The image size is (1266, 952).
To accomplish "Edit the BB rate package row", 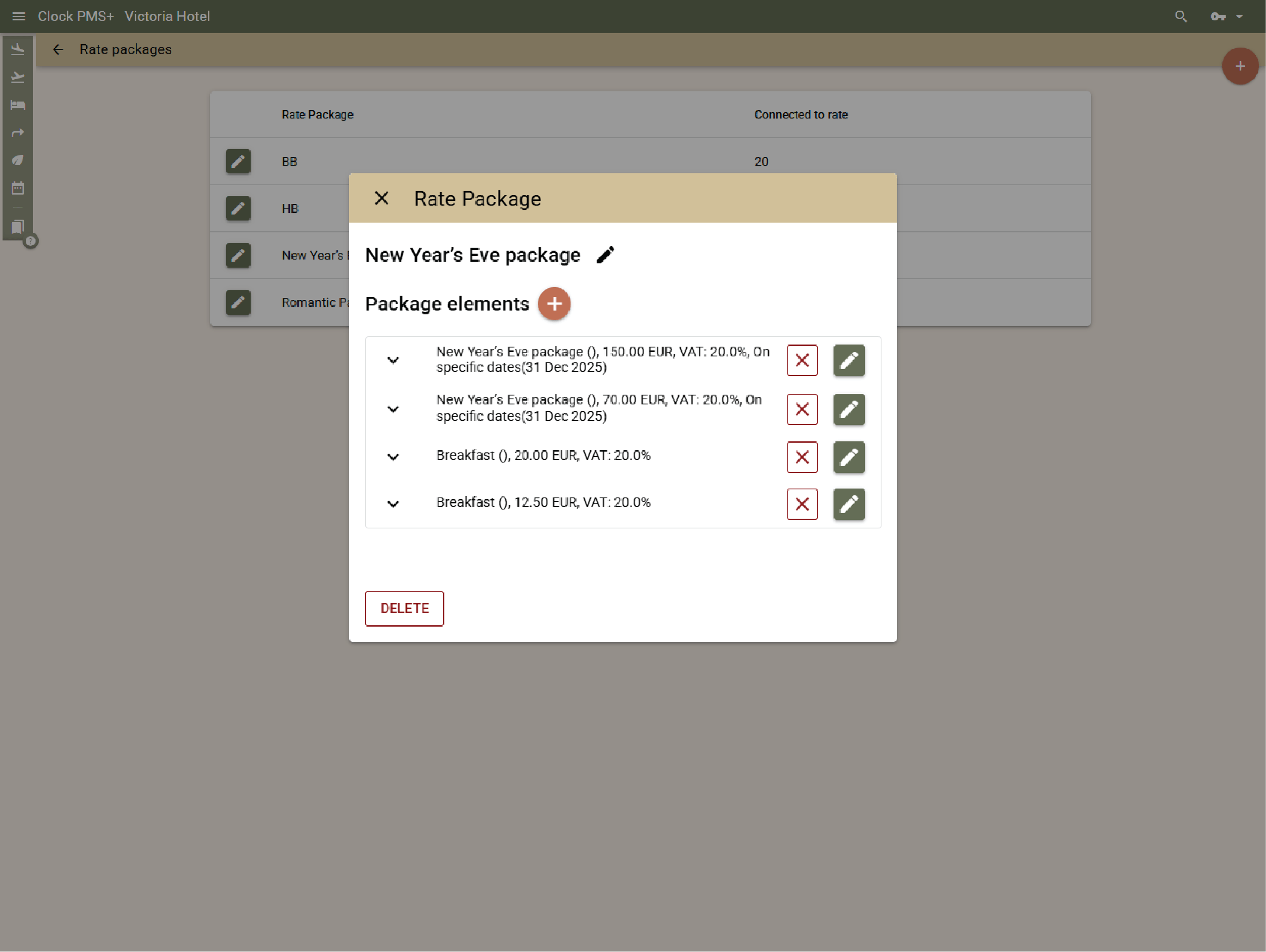I will point(238,161).
